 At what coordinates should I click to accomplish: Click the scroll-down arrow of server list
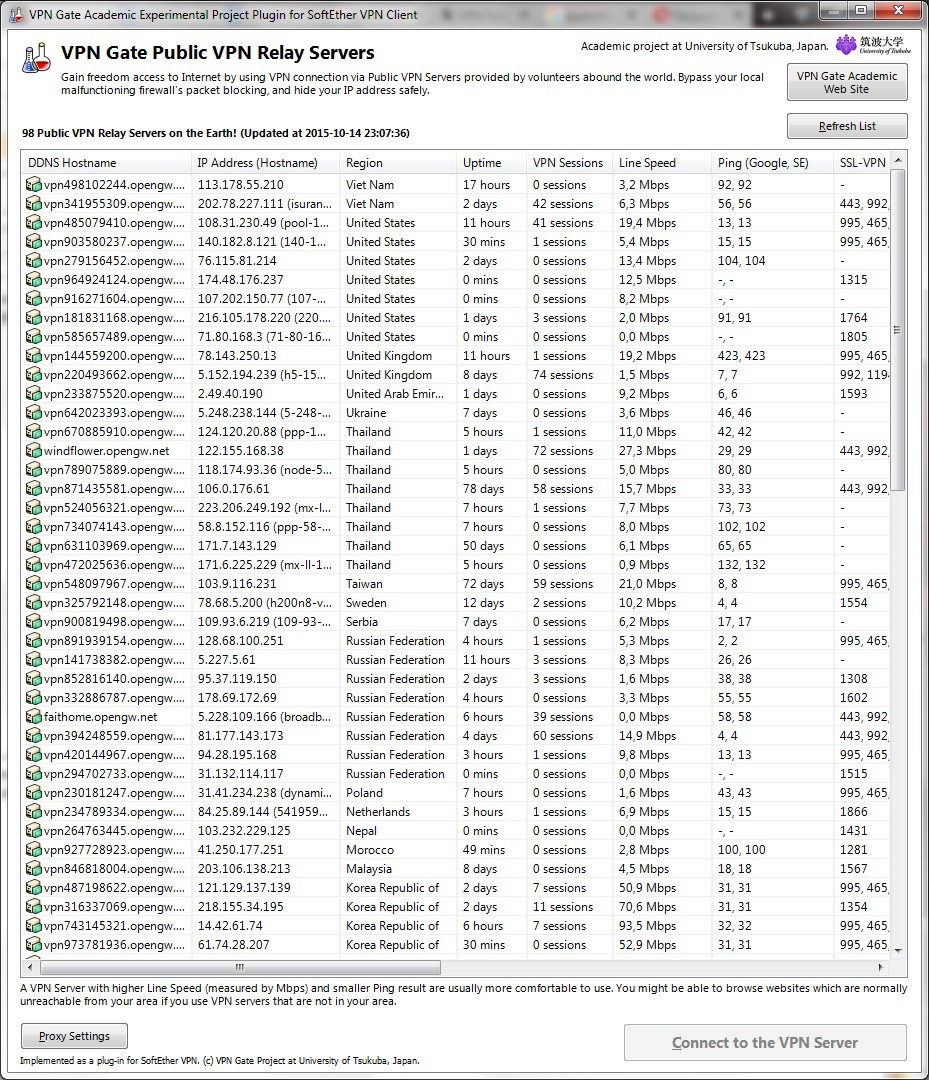click(x=897, y=950)
